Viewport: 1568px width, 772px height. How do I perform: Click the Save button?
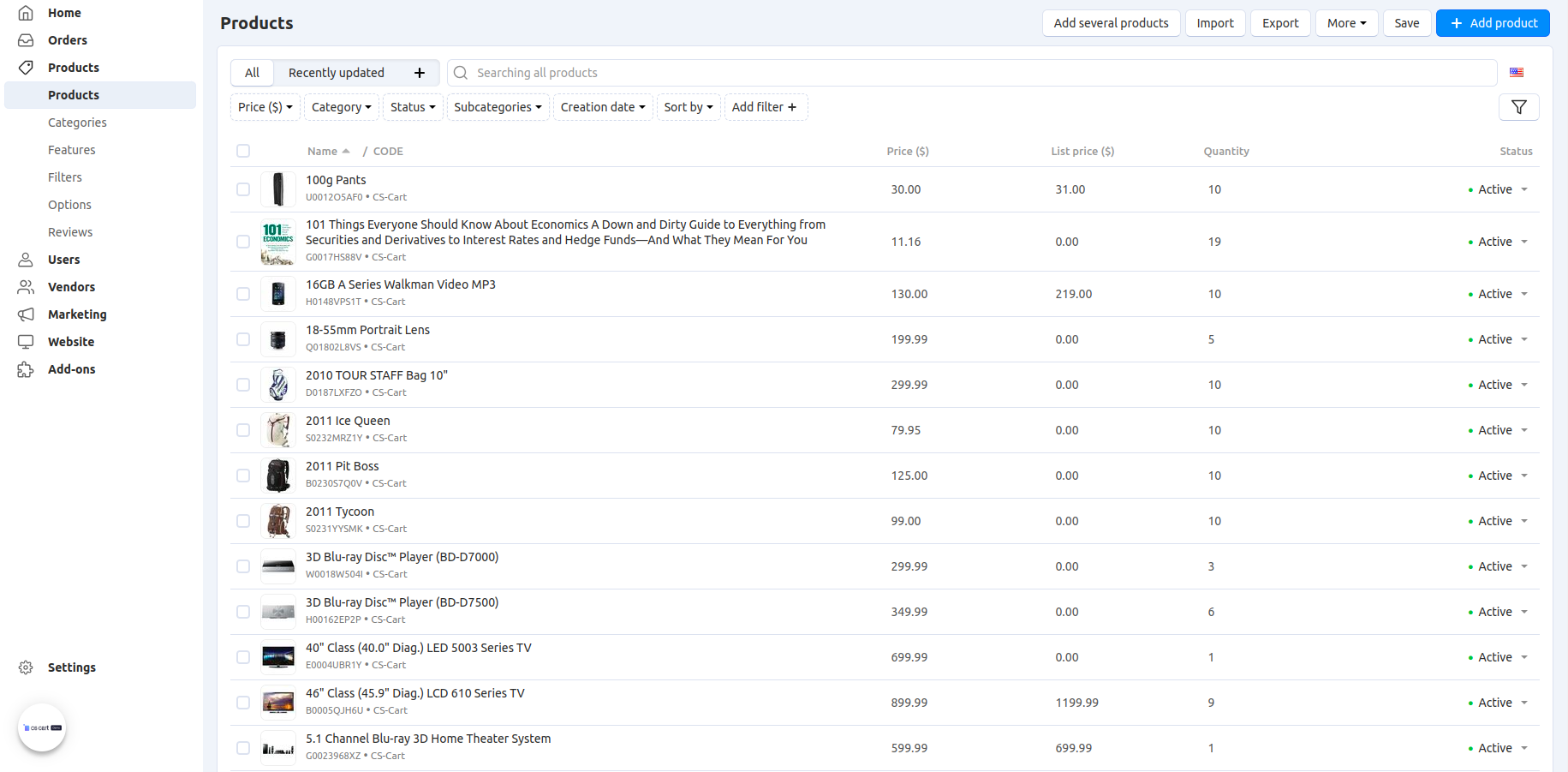click(x=1406, y=23)
